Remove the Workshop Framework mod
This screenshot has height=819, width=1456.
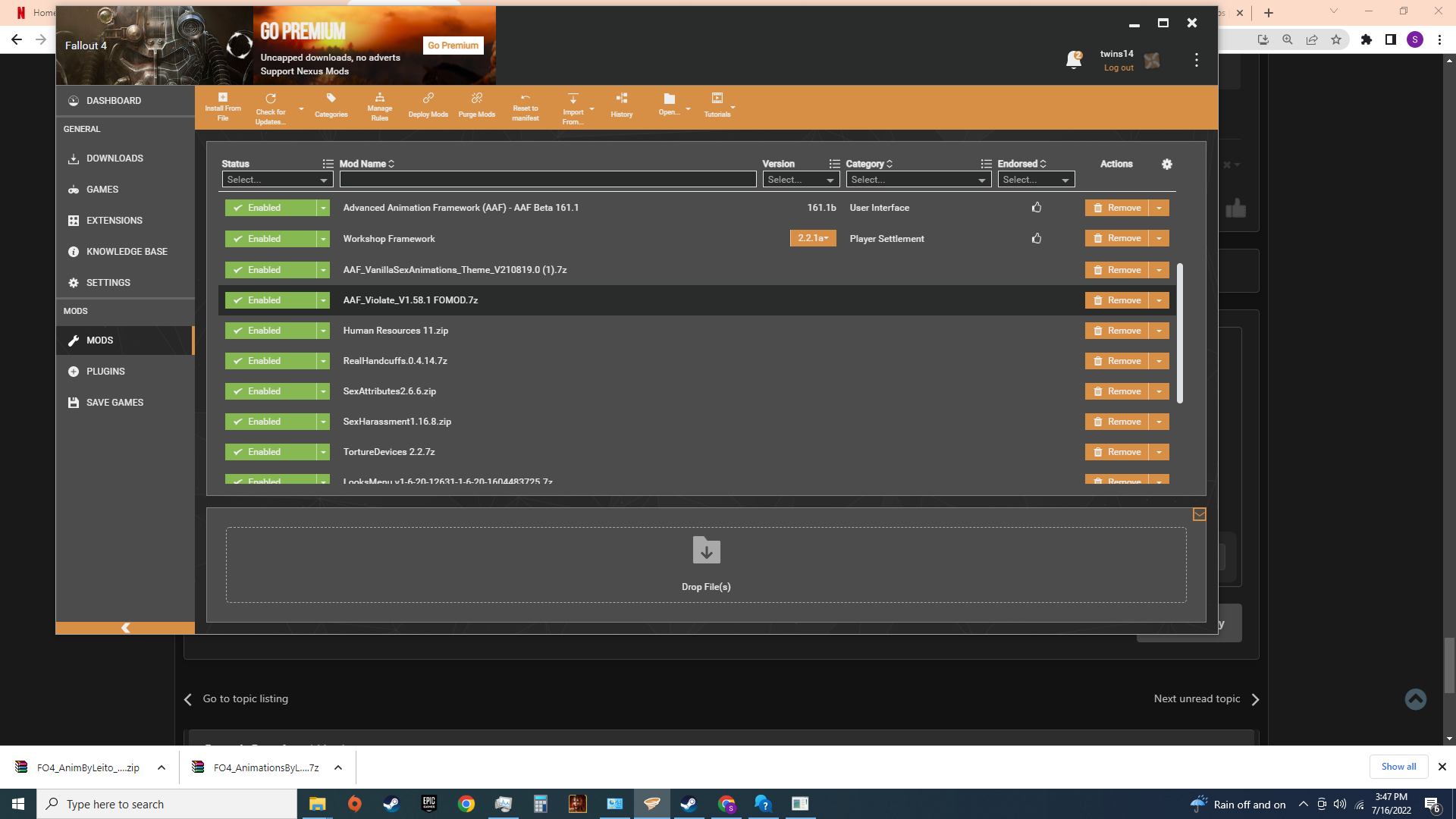pos(1117,238)
